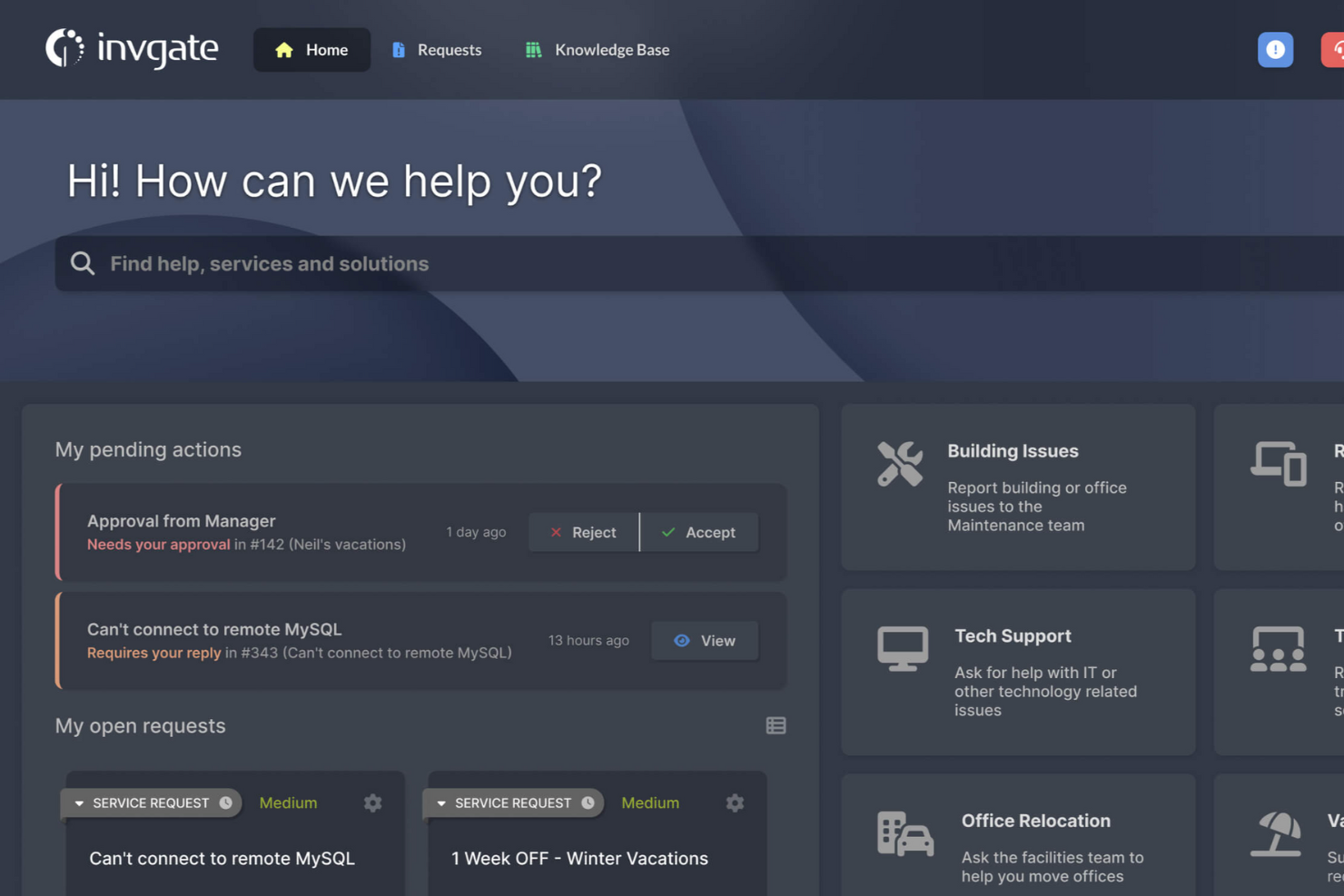
Task: Select the Building Issues tools icon
Action: [x=900, y=464]
